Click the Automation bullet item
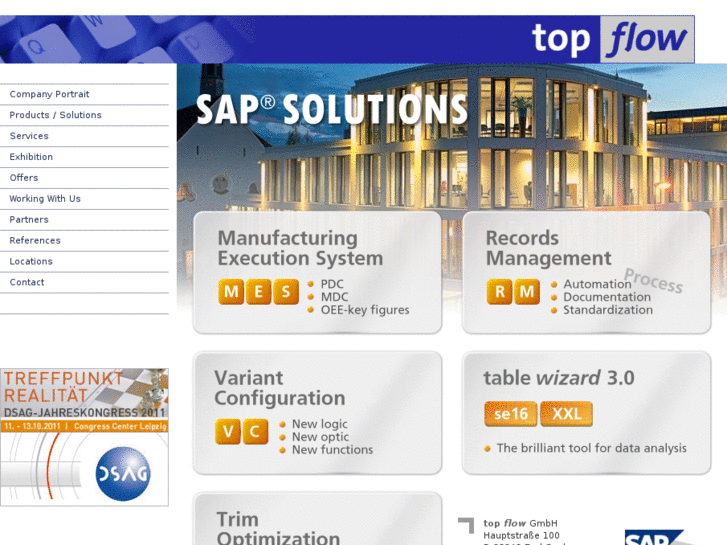The height and width of the screenshot is (545, 727). click(597, 284)
